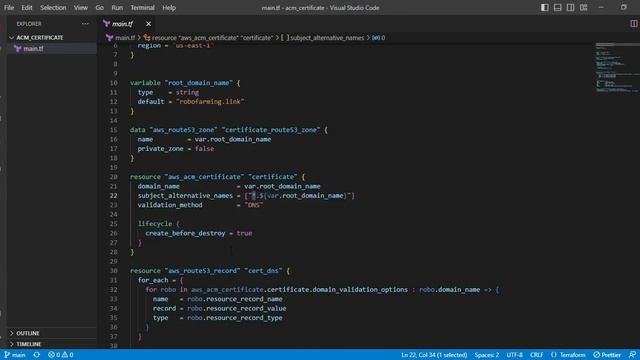Expand the TIMELINE section
This screenshot has width=640, height=360.
click(x=52, y=344)
